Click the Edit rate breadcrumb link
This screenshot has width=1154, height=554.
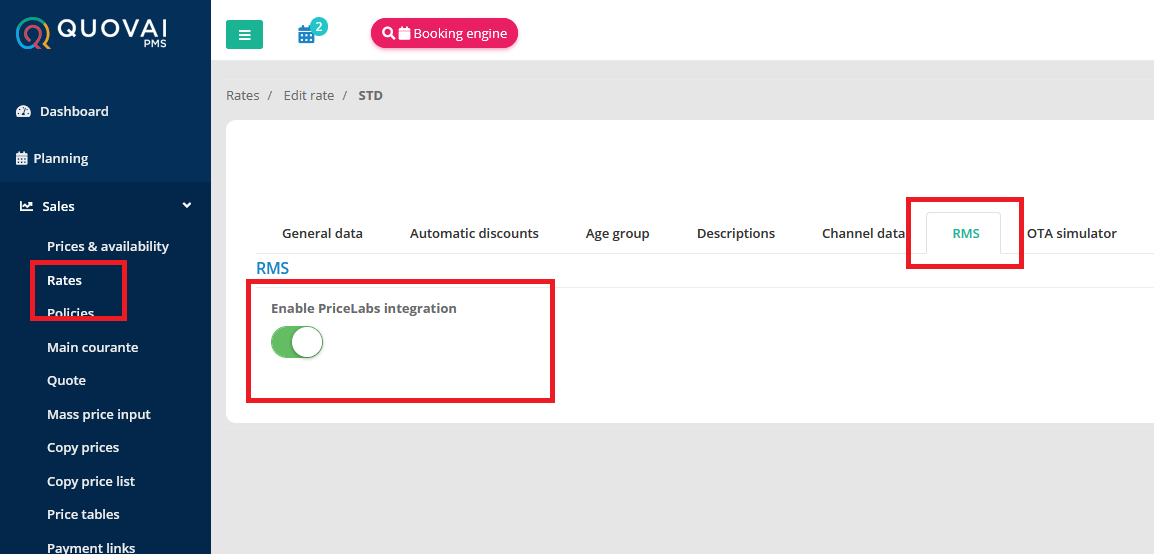click(x=308, y=95)
